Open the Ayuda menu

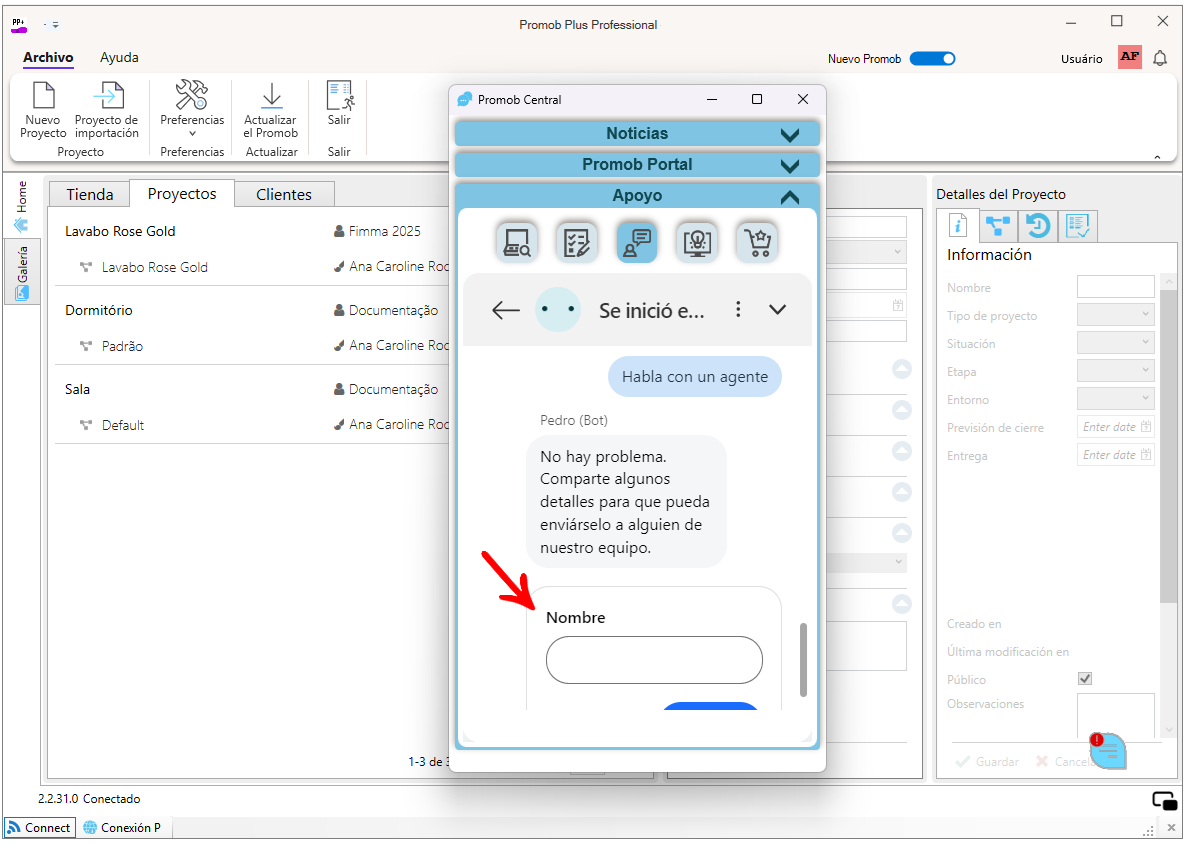pyautogui.click(x=119, y=58)
